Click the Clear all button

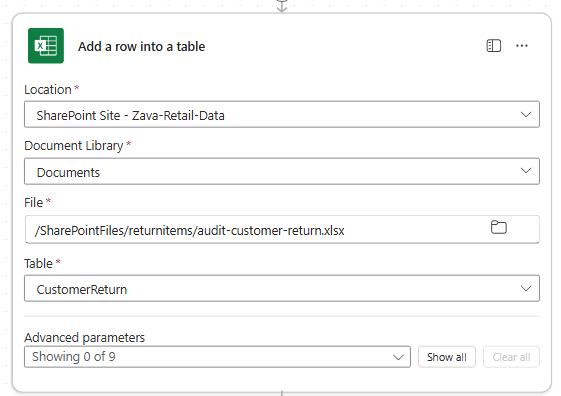coord(511,357)
